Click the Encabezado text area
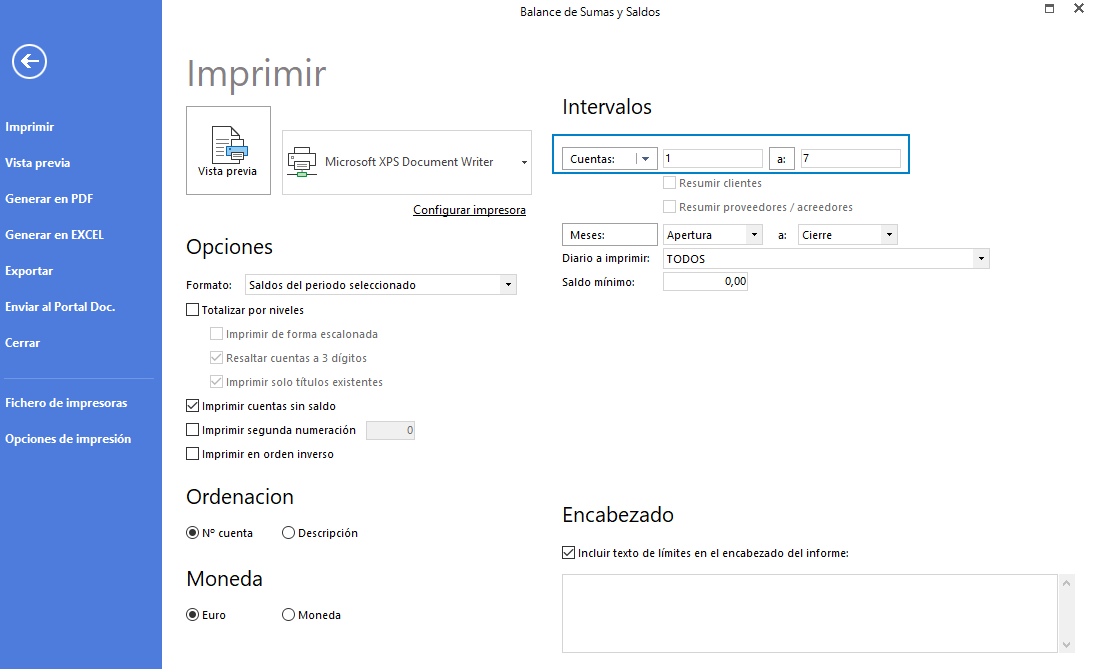The width and height of the screenshot is (1093, 669). (809, 613)
